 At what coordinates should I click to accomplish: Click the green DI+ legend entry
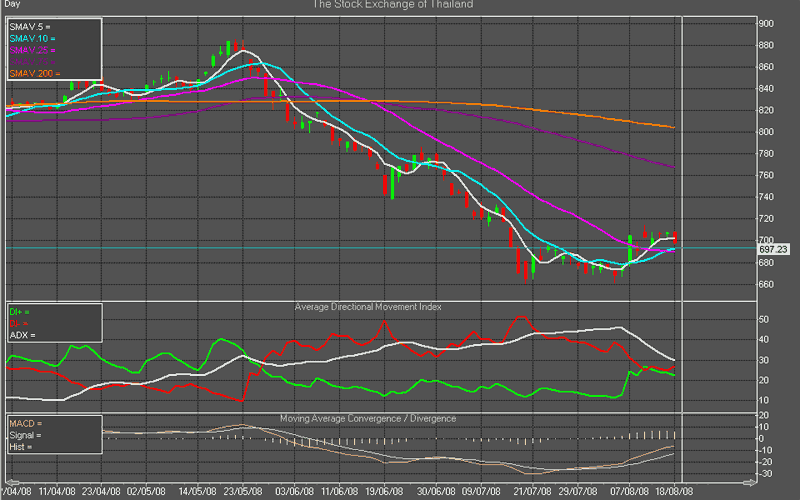[x=19, y=312]
